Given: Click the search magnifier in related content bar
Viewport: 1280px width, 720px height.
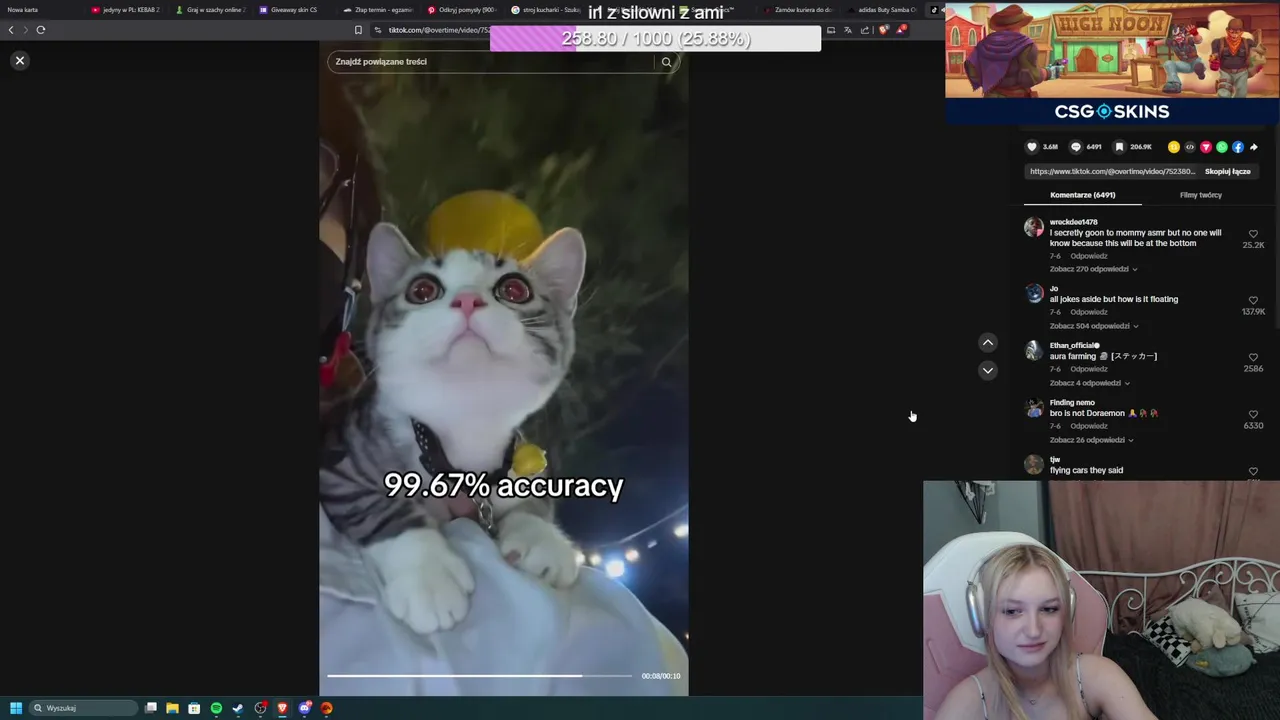Looking at the screenshot, I should click(x=666, y=62).
